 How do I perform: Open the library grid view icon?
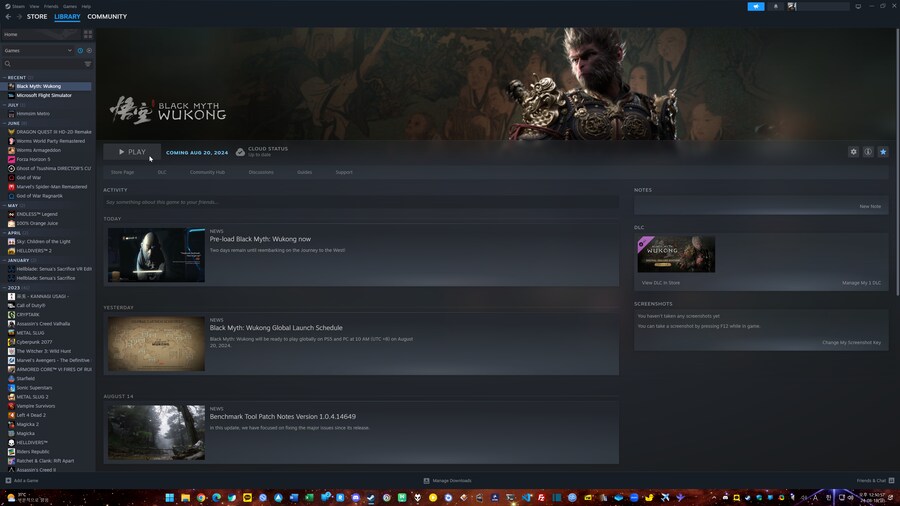pos(88,34)
